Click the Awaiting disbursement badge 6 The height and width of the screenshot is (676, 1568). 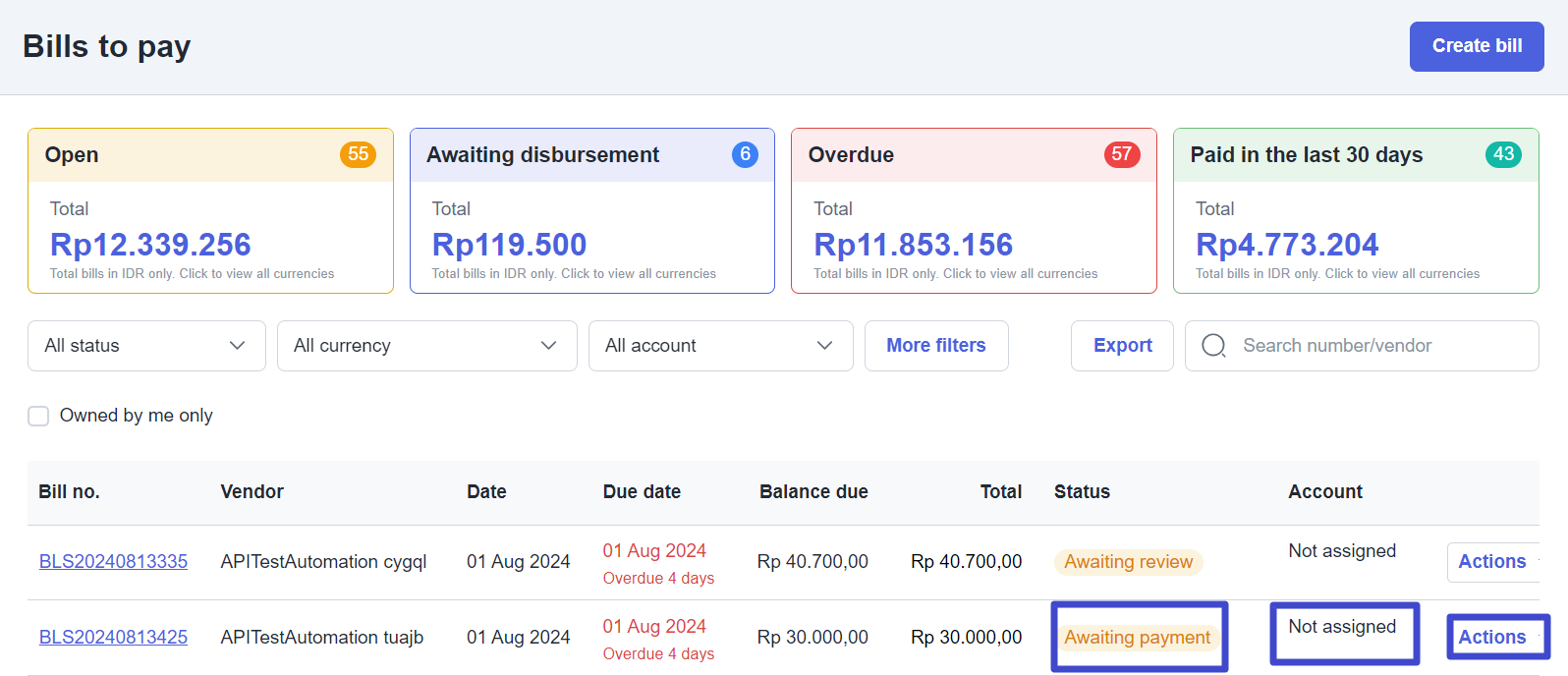pyautogui.click(x=745, y=154)
